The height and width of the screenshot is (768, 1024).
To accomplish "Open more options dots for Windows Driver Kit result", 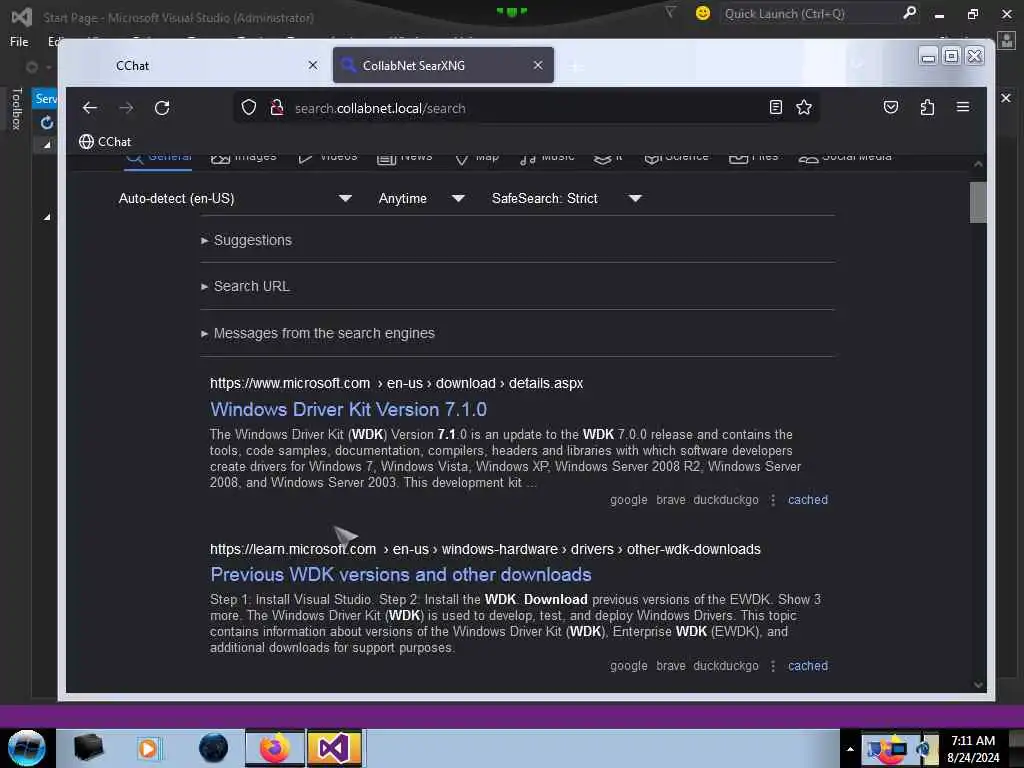I will pos(773,500).
